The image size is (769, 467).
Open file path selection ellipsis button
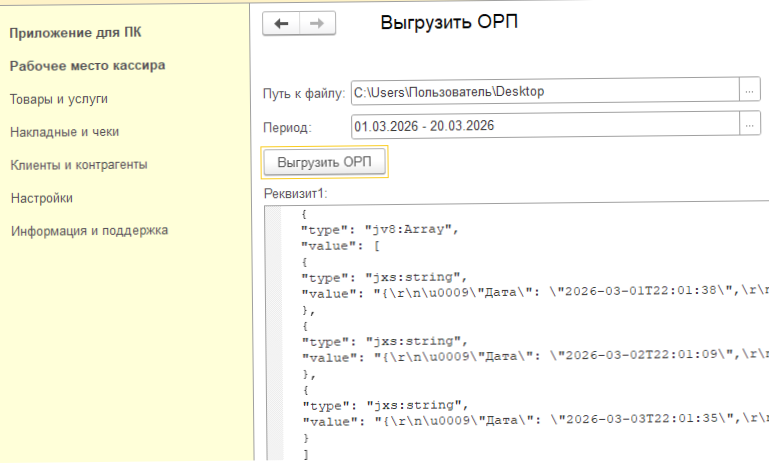point(749,92)
